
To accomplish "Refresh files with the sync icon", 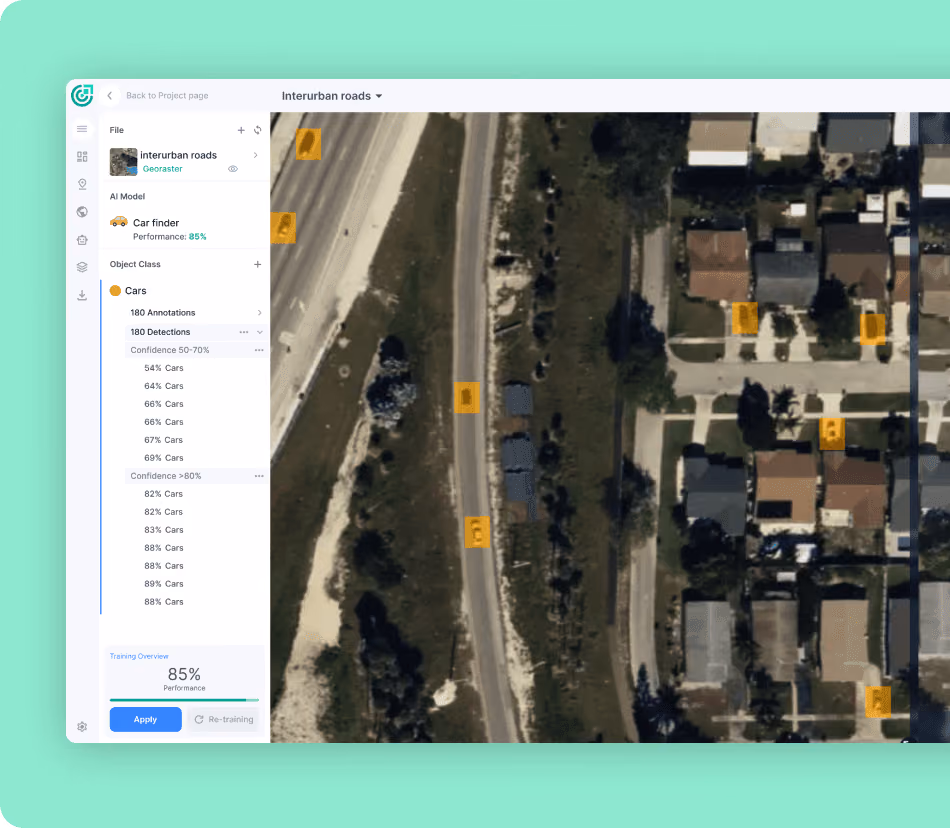I will pyautogui.click(x=257, y=130).
